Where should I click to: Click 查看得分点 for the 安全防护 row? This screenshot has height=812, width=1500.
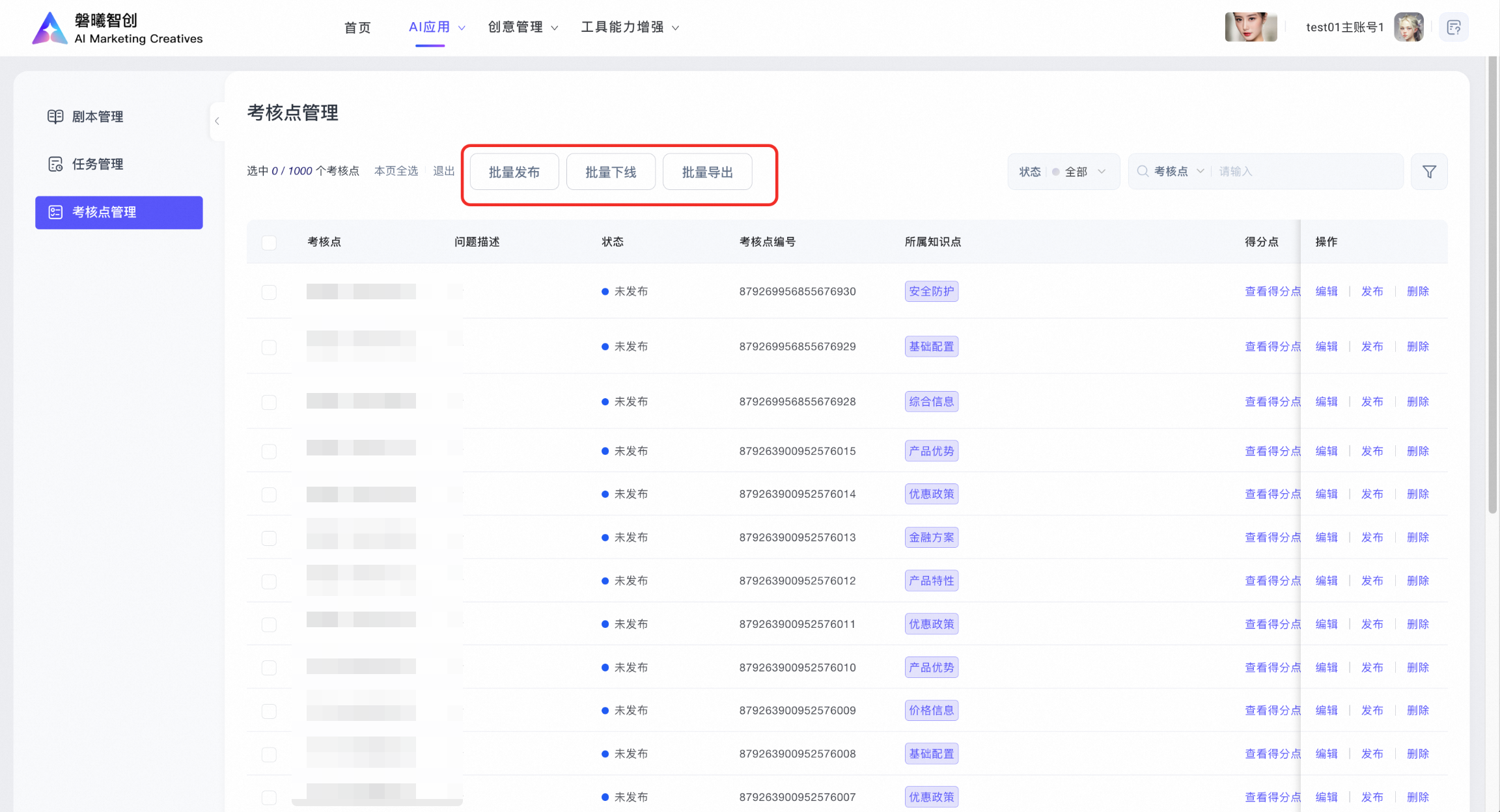[x=1272, y=291]
